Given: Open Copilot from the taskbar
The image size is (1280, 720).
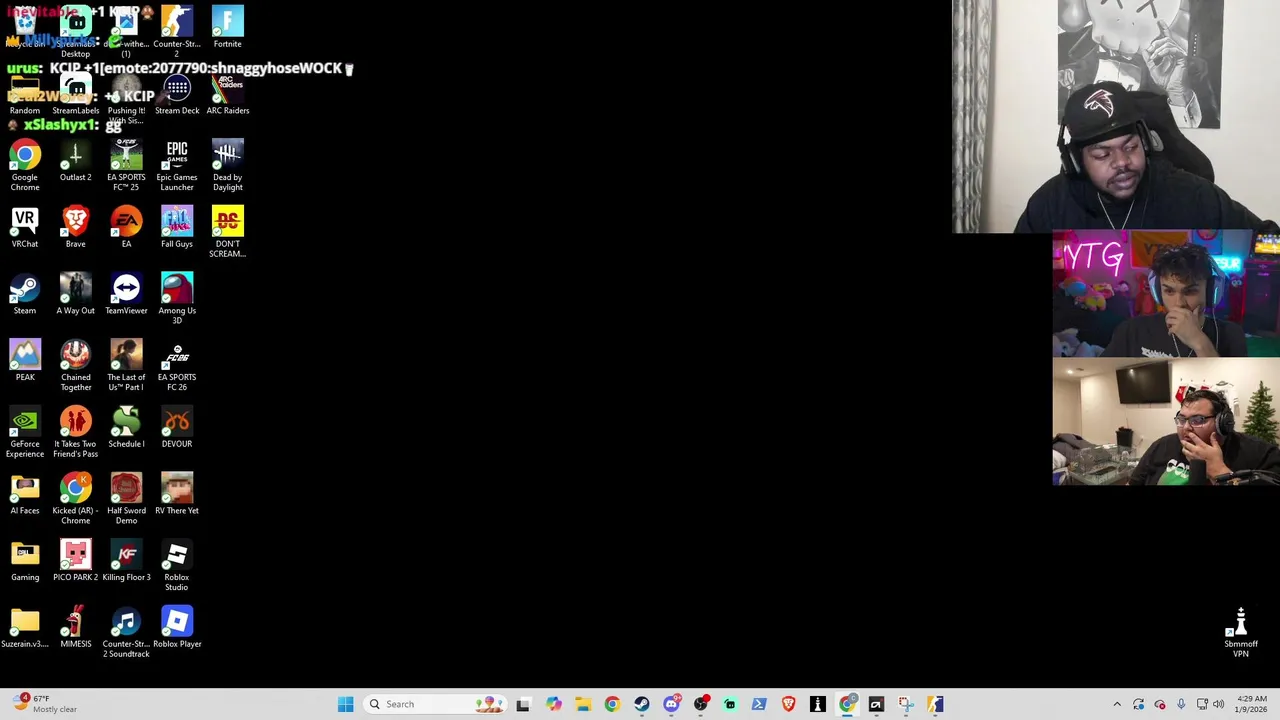Looking at the screenshot, I should click(x=553, y=704).
